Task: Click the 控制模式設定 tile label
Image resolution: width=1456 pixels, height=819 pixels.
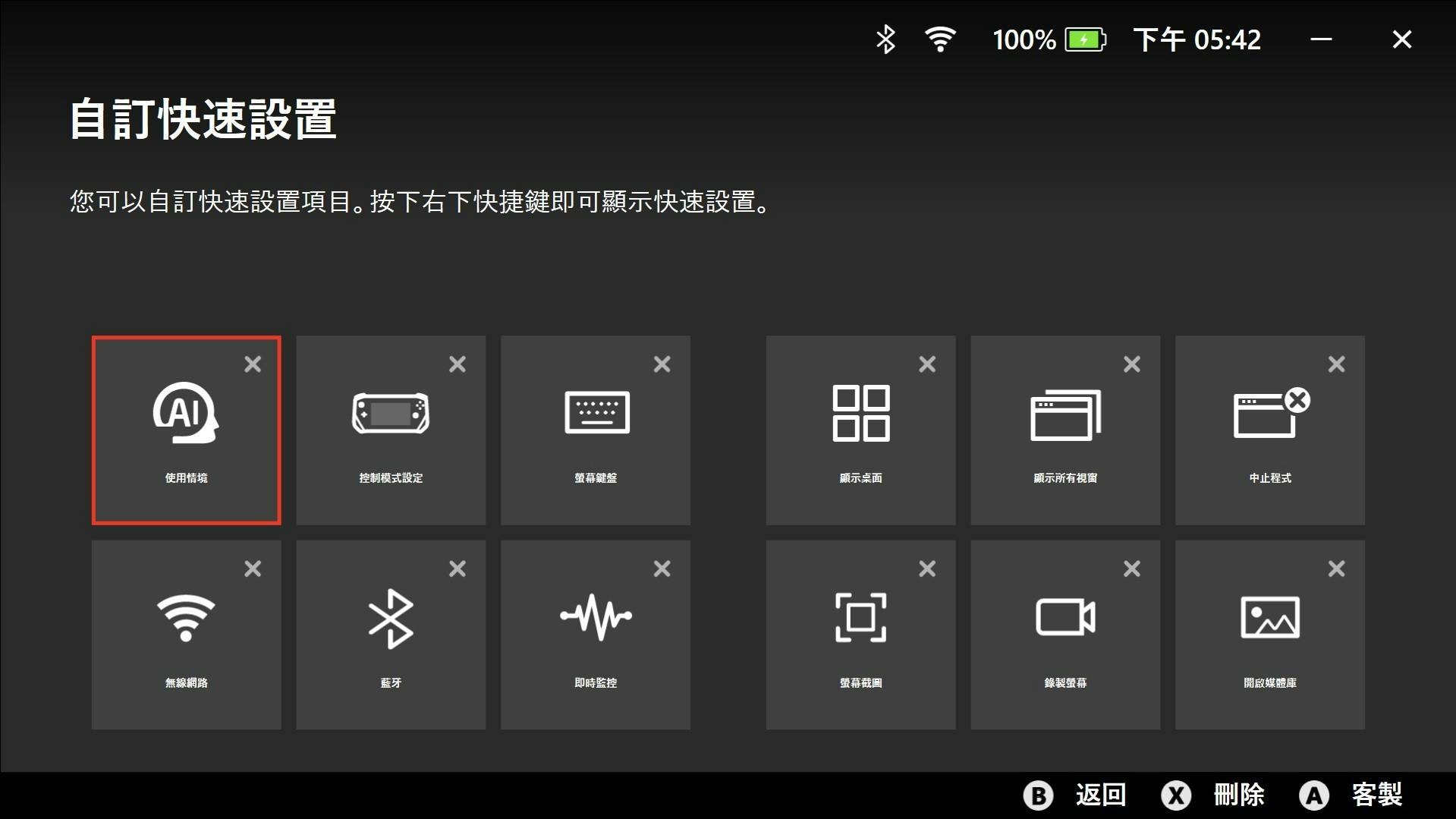Action: tap(391, 478)
